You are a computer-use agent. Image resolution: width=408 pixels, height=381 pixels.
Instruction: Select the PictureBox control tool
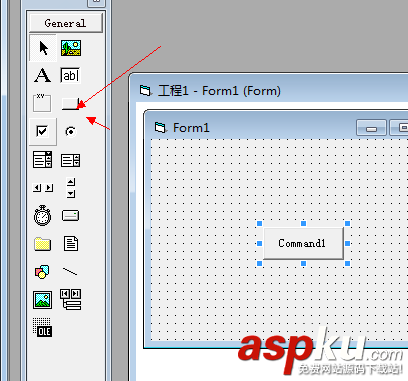pos(71,48)
